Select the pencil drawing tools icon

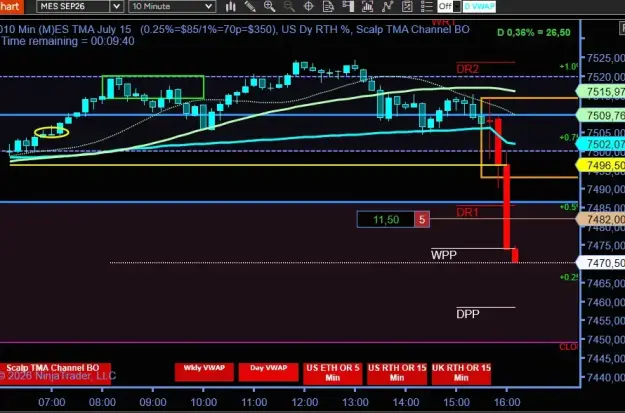point(250,6)
